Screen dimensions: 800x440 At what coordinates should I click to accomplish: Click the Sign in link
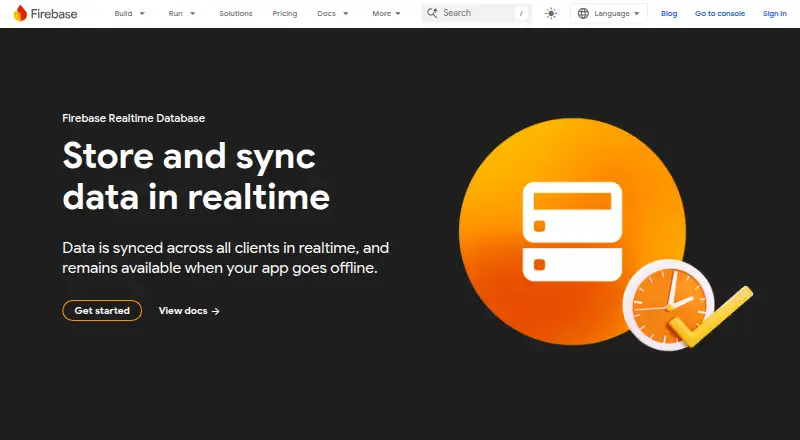pos(774,14)
